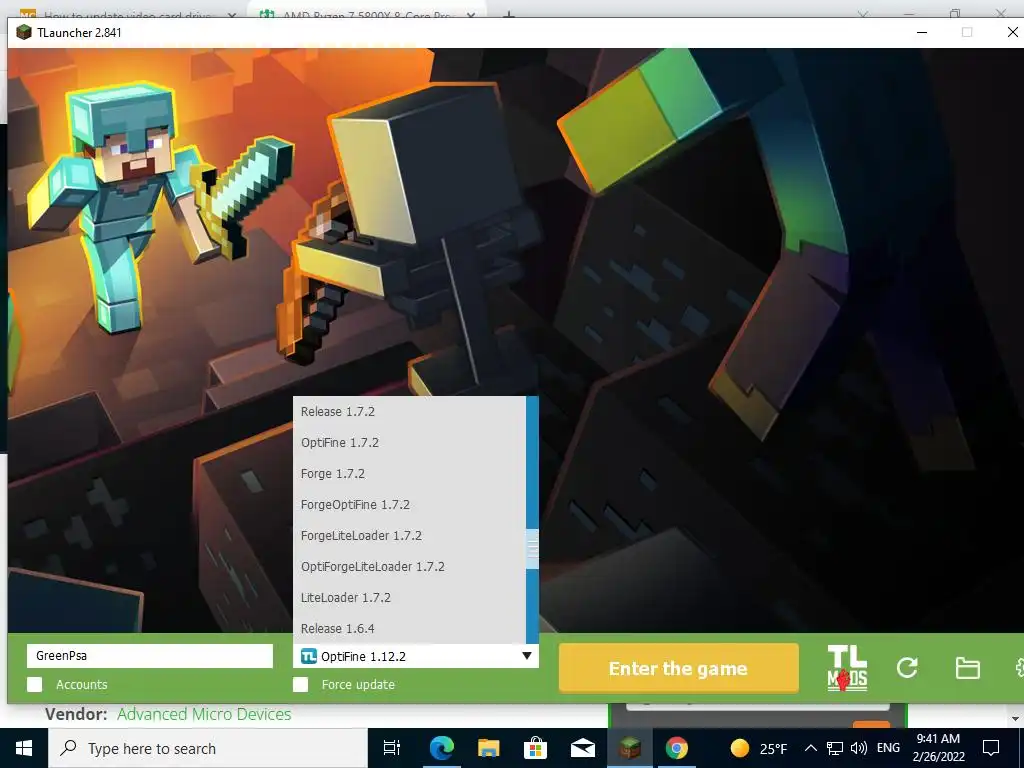Image resolution: width=1024 pixels, height=768 pixels.
Task: Launch Microsoft Edge from taskbar
Action: (x=441, y=748)
